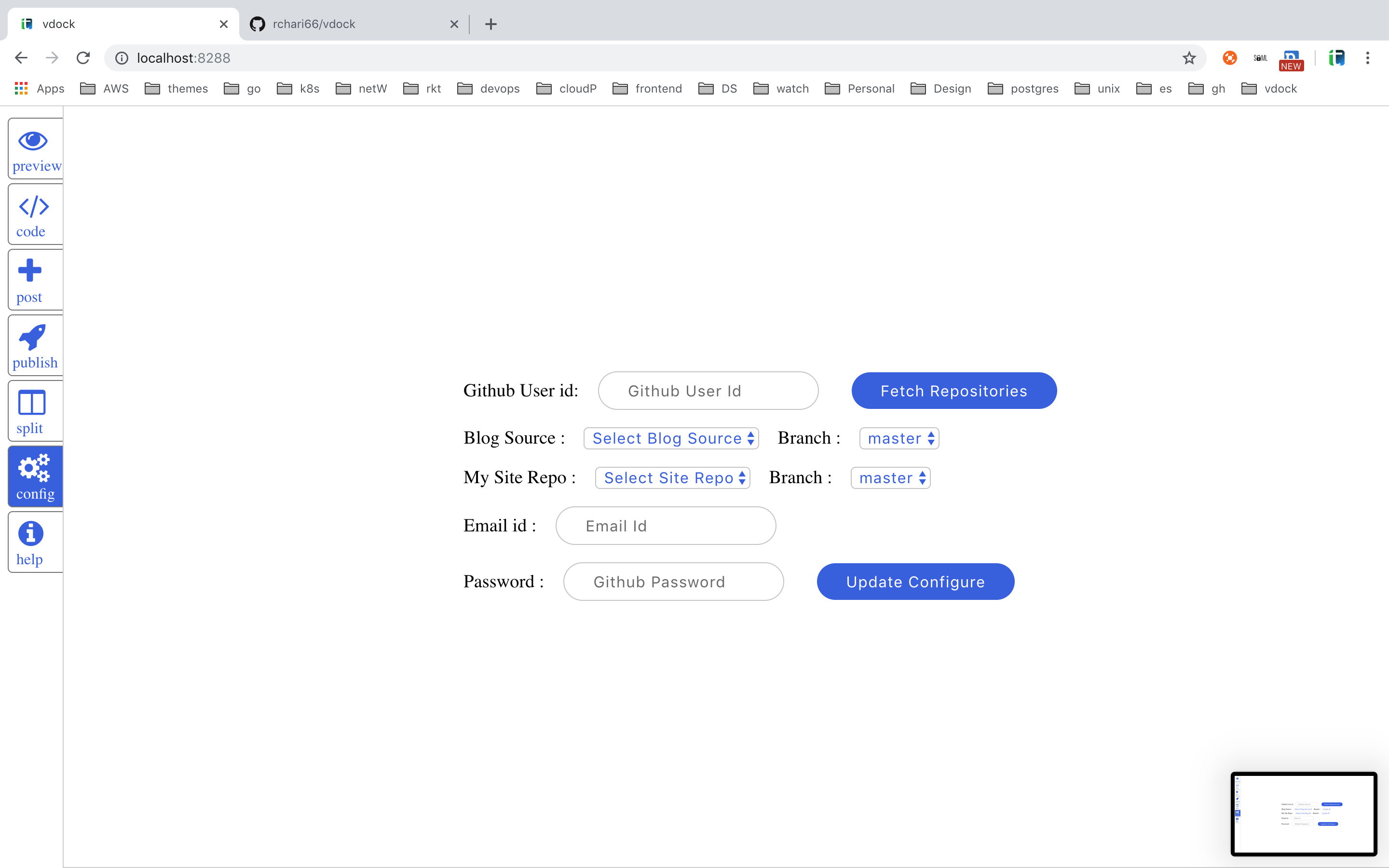Click the Update Configure button
Viewport: 1389px width, 868px height.
915,582
